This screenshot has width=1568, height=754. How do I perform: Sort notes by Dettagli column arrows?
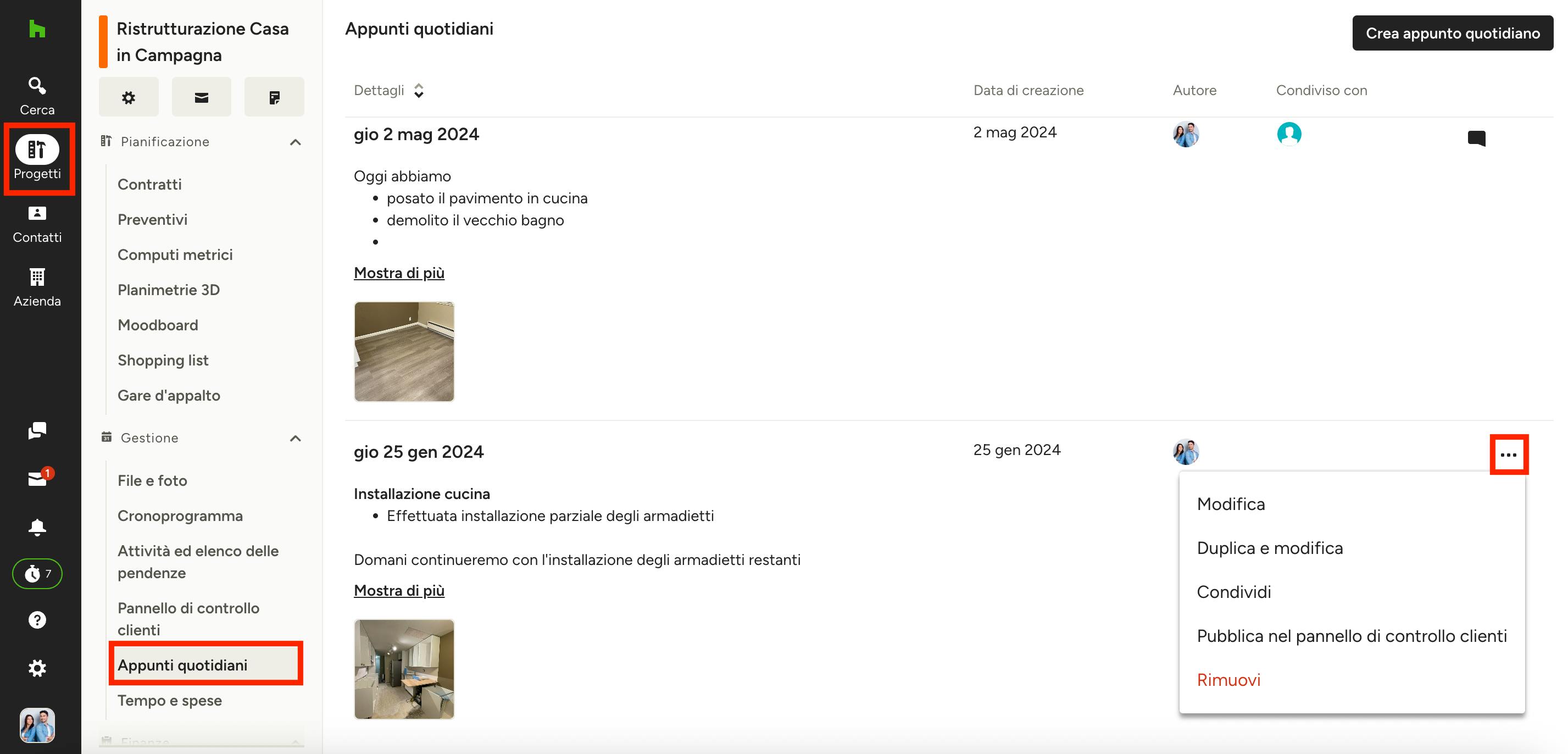(x=419, y=90)
